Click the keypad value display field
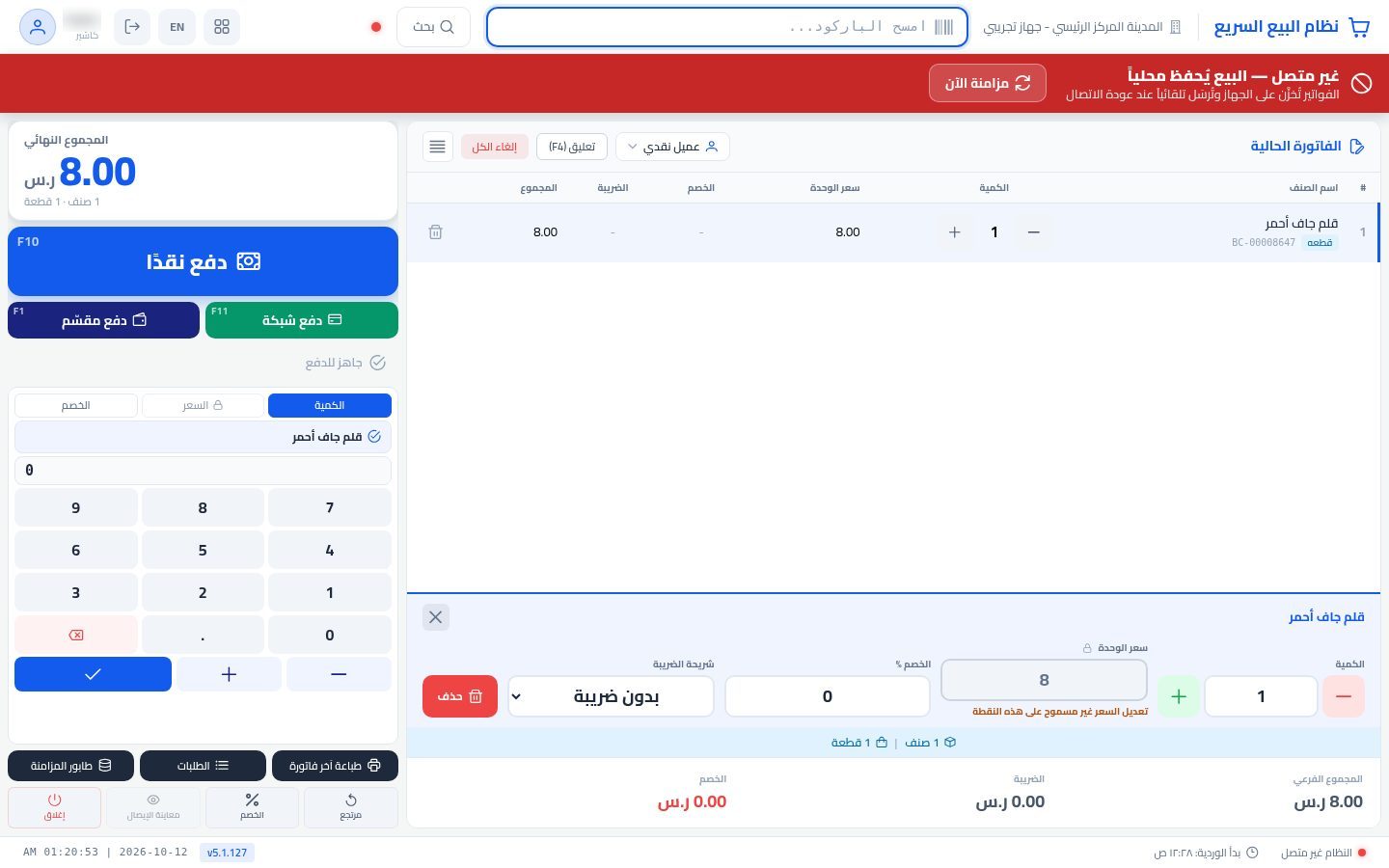This screenshot has width=1389, height=868. tap(203, 471)
